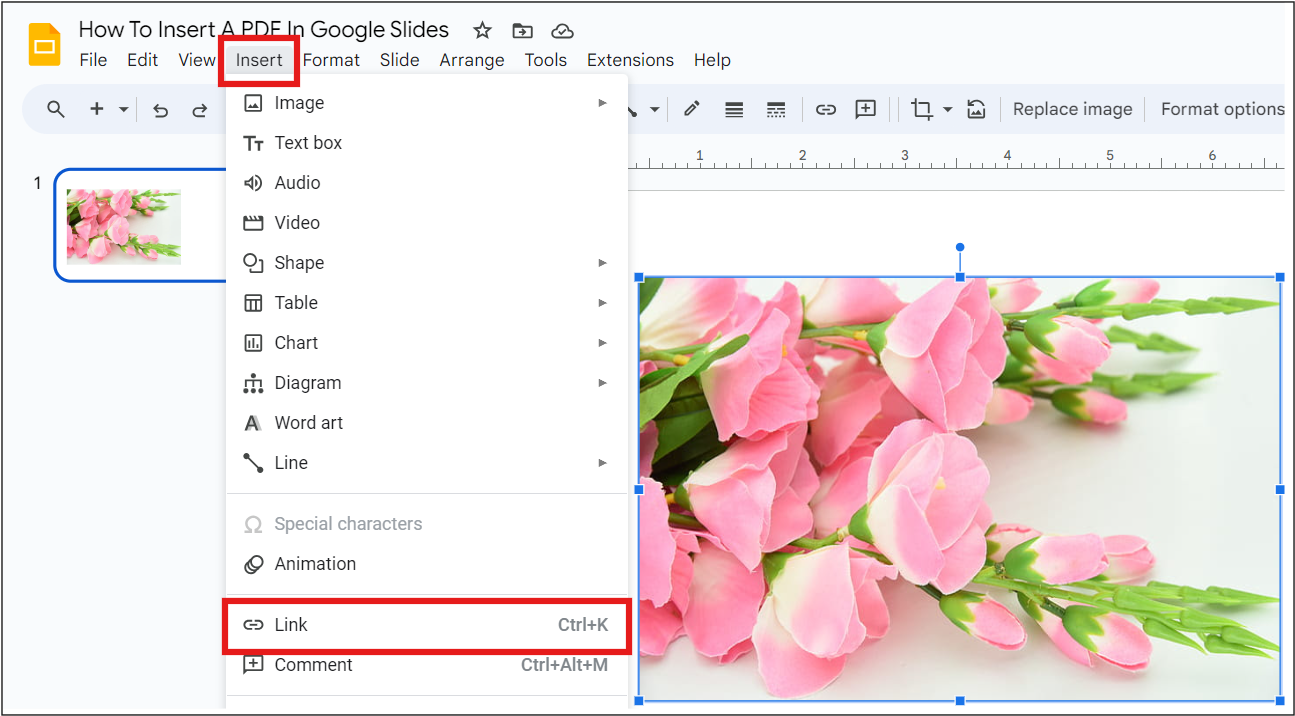Image resolution: width=1295 pixels, height=716 pixels.
Task: Click the insert link icon in the toolbar
Action: (x=826, y=109)
